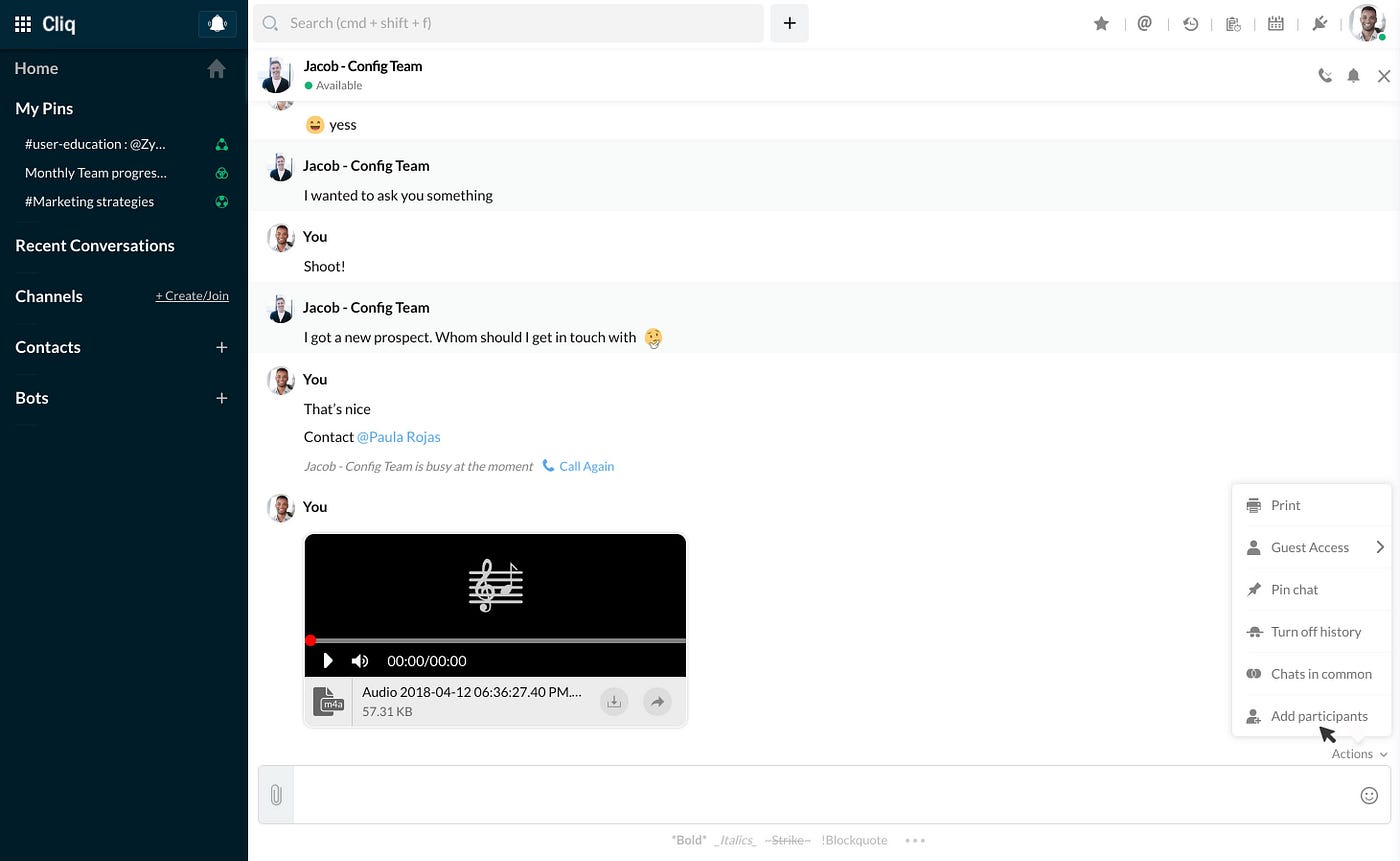Open @Paula Rojas mention link
This screenshot has width=1400, height=861.
click(399, 437)
